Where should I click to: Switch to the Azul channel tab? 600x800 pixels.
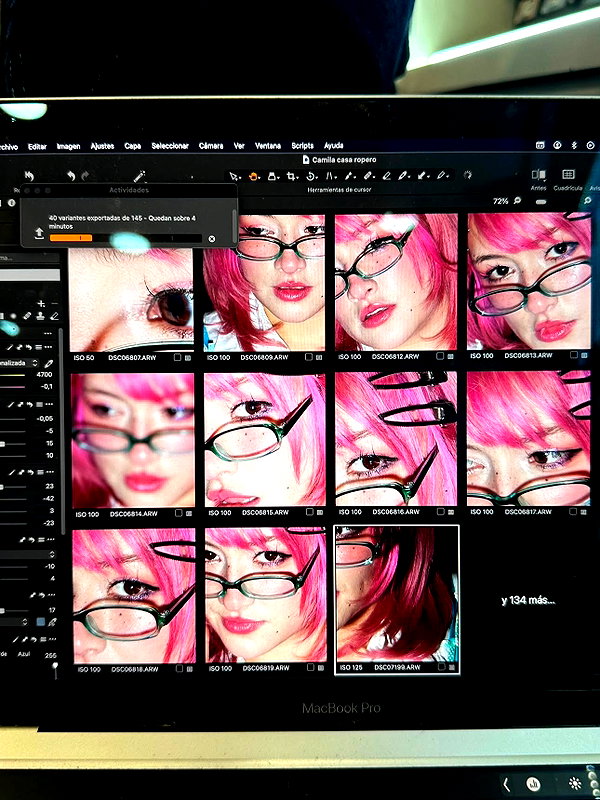point(24,654)
